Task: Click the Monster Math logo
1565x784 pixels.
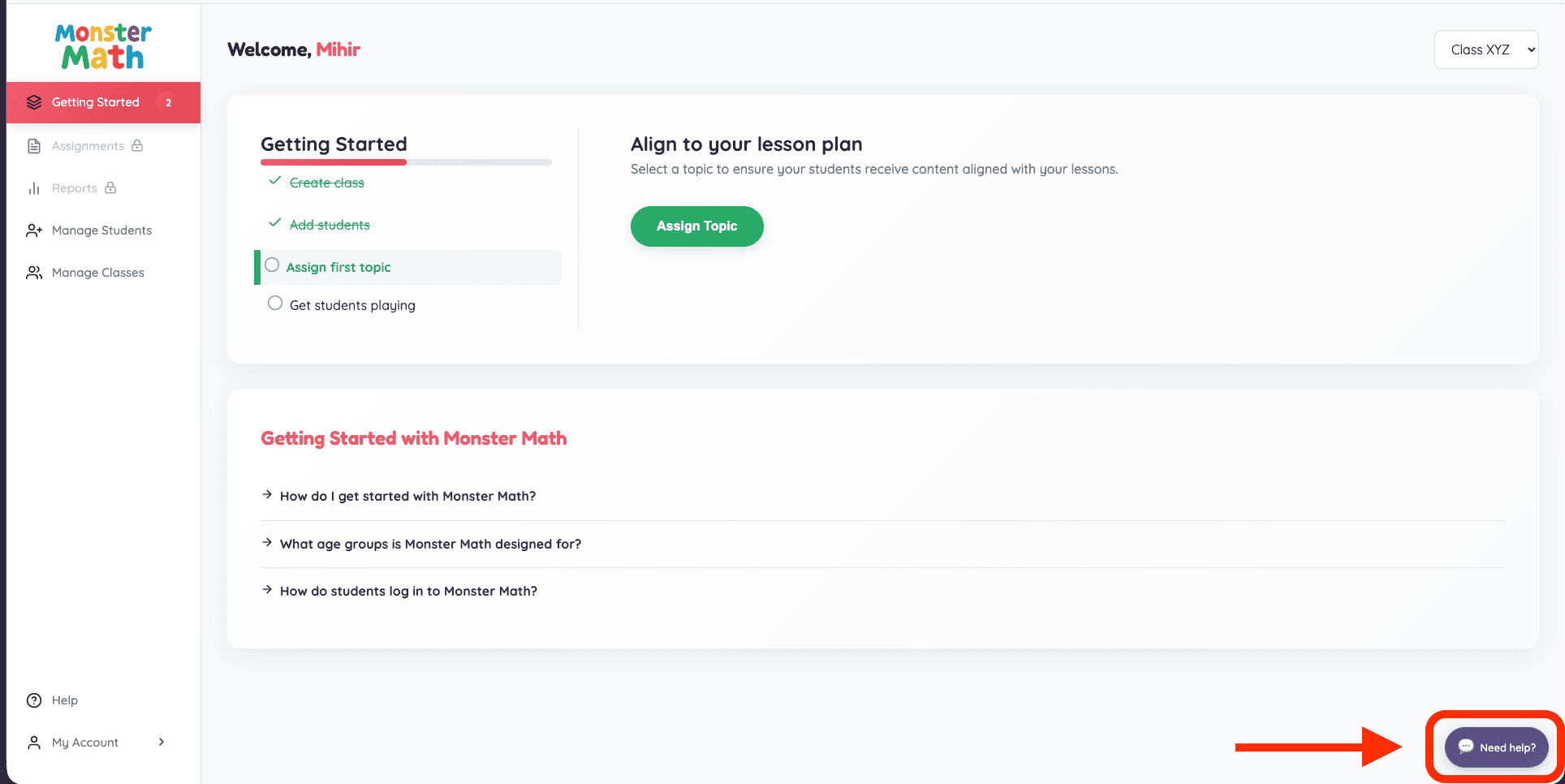Action: (103, 46)
